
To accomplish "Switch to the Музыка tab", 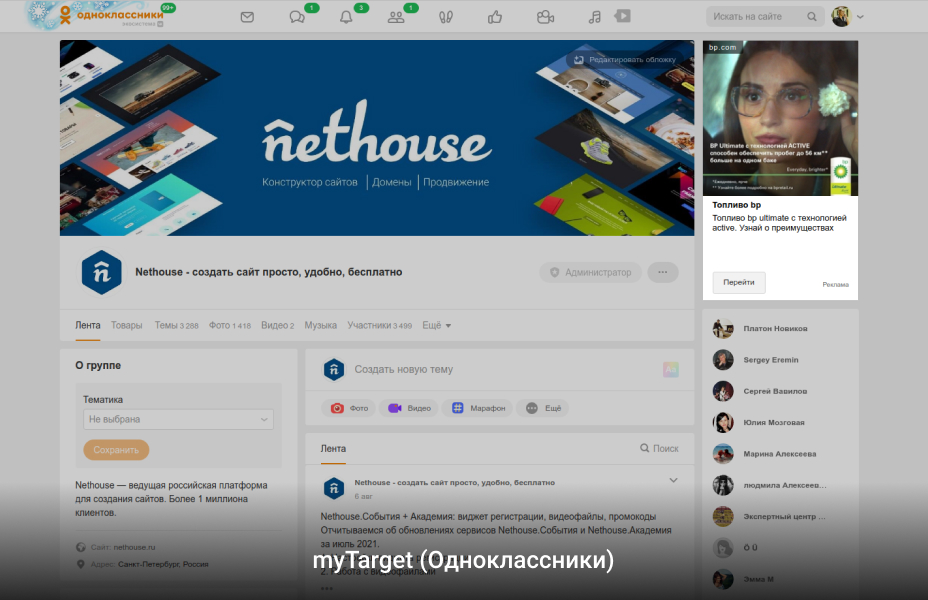I will click(321, 325).
